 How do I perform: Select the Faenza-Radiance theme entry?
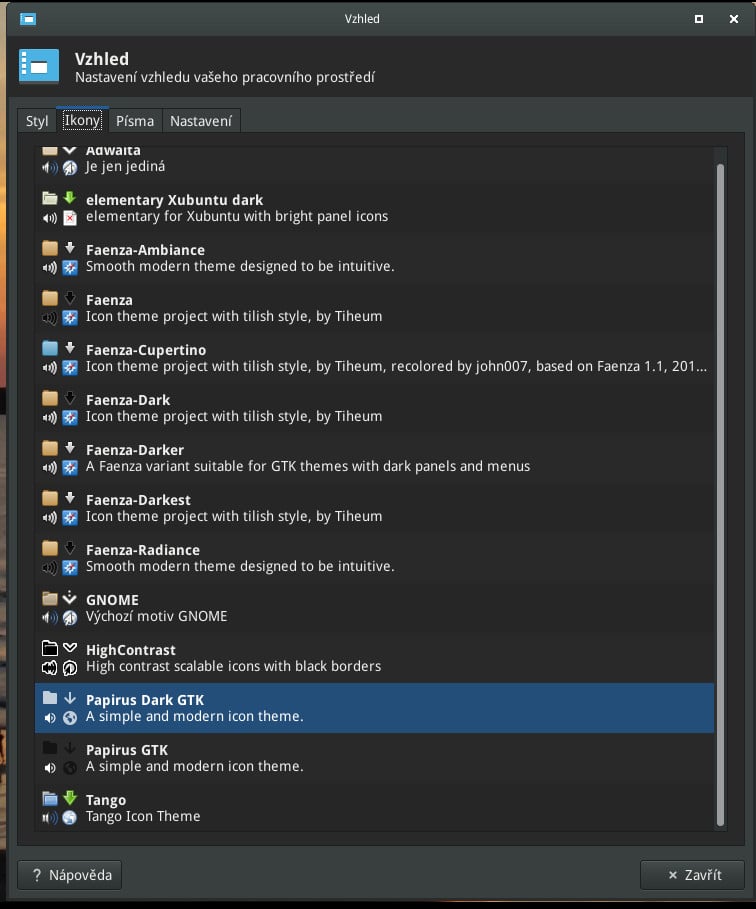(x=143, y=550)
